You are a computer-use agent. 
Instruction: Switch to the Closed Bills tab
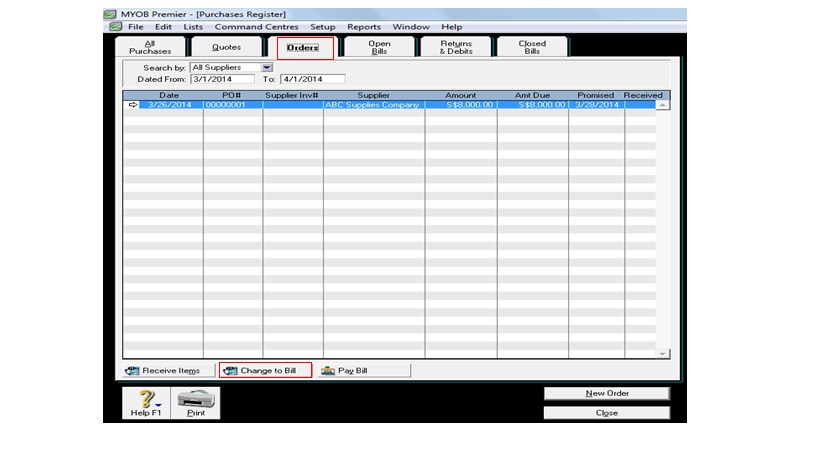[532, 47]
